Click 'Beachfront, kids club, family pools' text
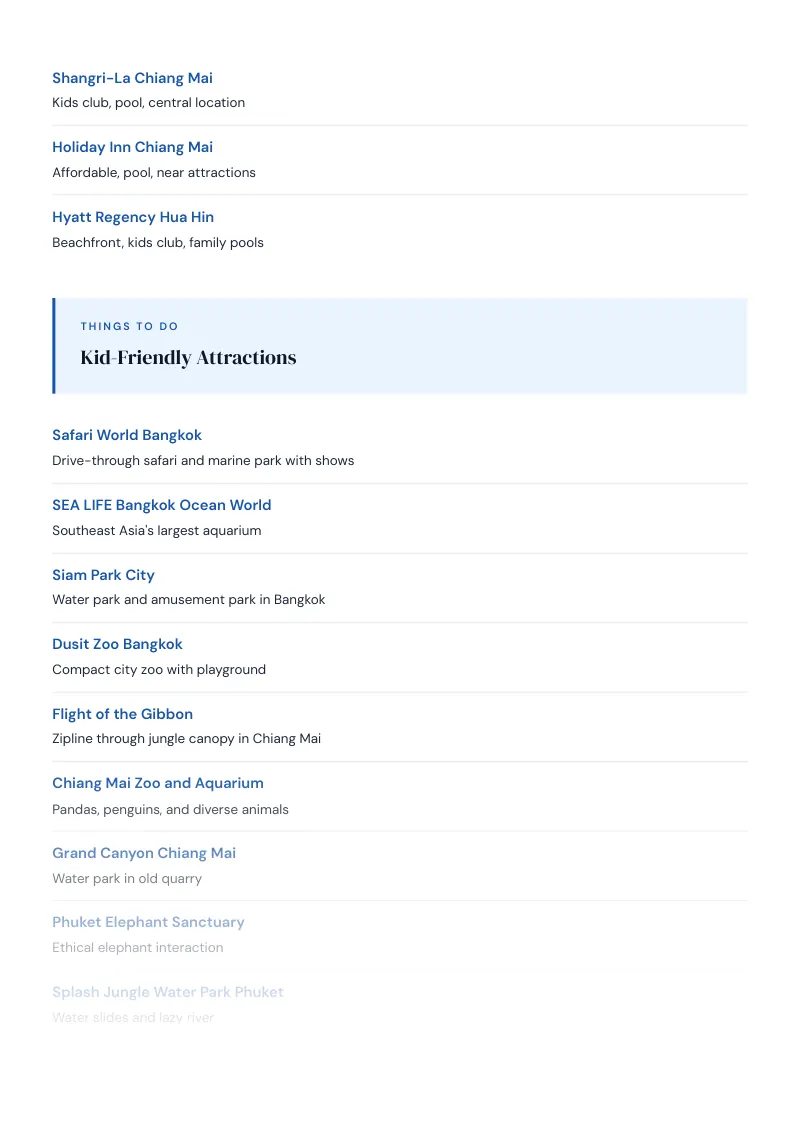Viewport: 800px width, 1132px height. (157, 243)
